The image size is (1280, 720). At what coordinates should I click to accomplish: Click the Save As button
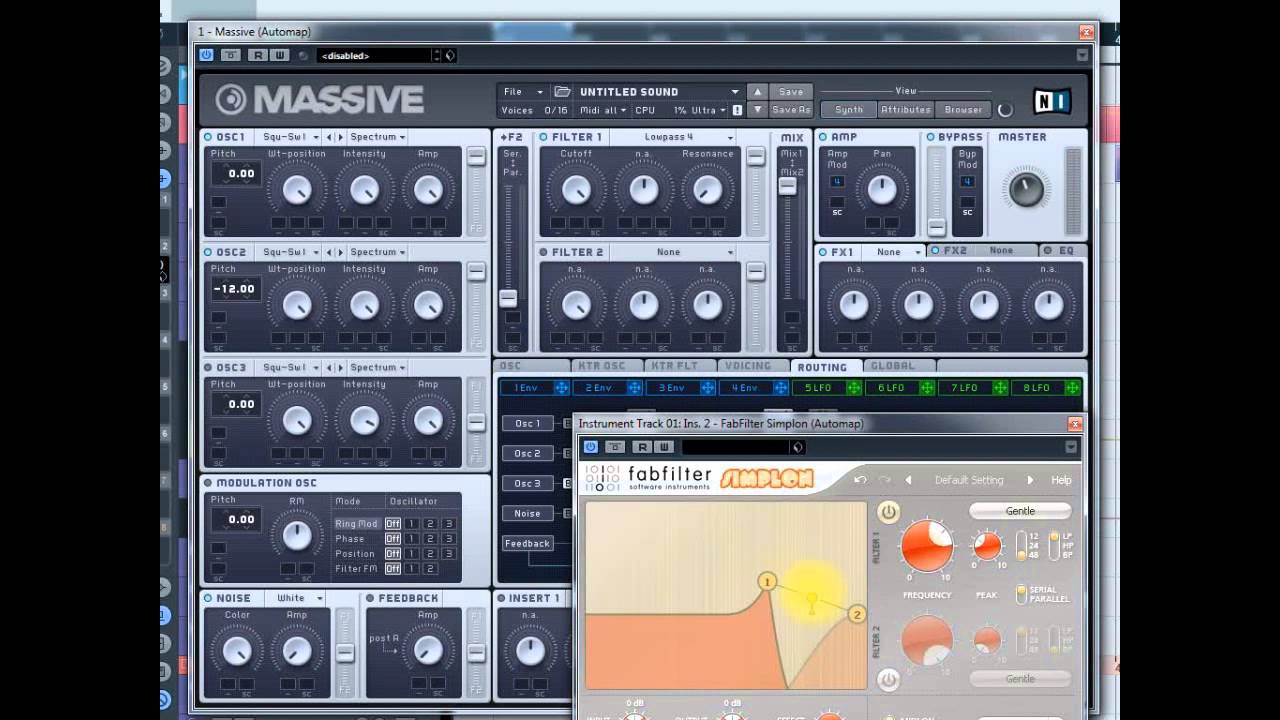point(790,110)
